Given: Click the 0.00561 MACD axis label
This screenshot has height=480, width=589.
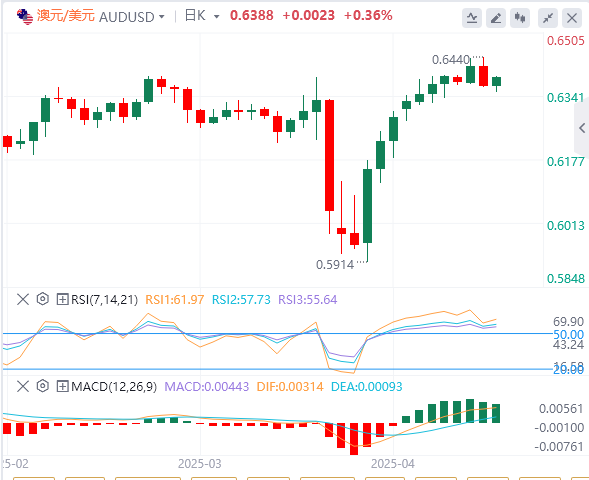Looking at the screenshot, I should 561,409.
